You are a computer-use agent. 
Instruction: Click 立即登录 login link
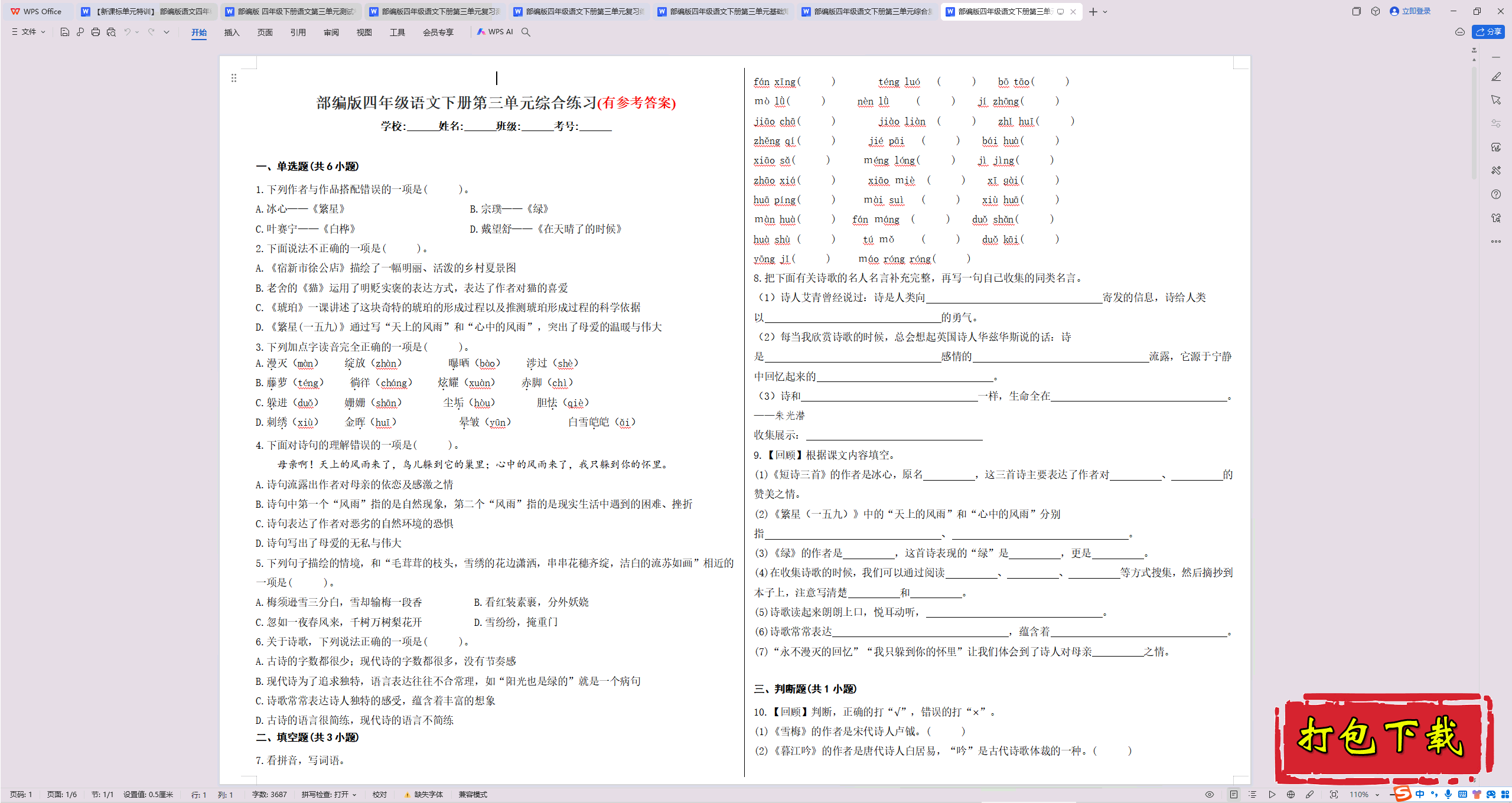[1410, 11]
